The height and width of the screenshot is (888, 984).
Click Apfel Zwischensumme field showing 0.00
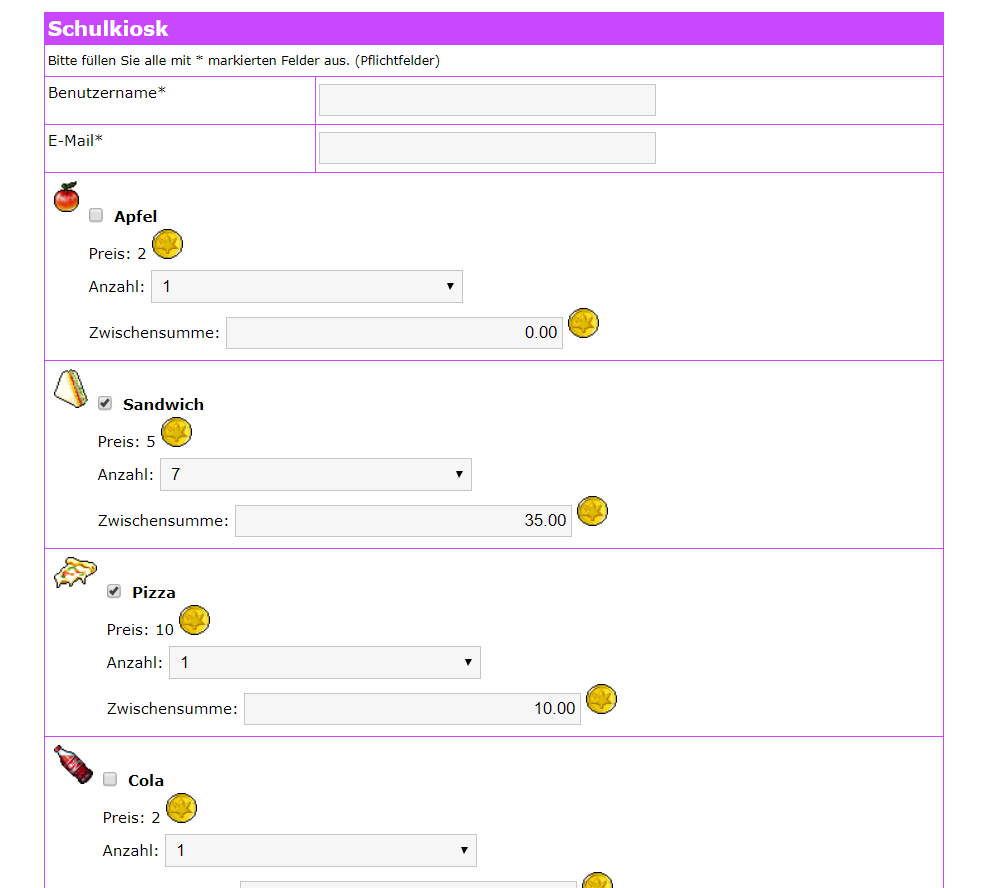pyautogui.click(x=395, y=333)
